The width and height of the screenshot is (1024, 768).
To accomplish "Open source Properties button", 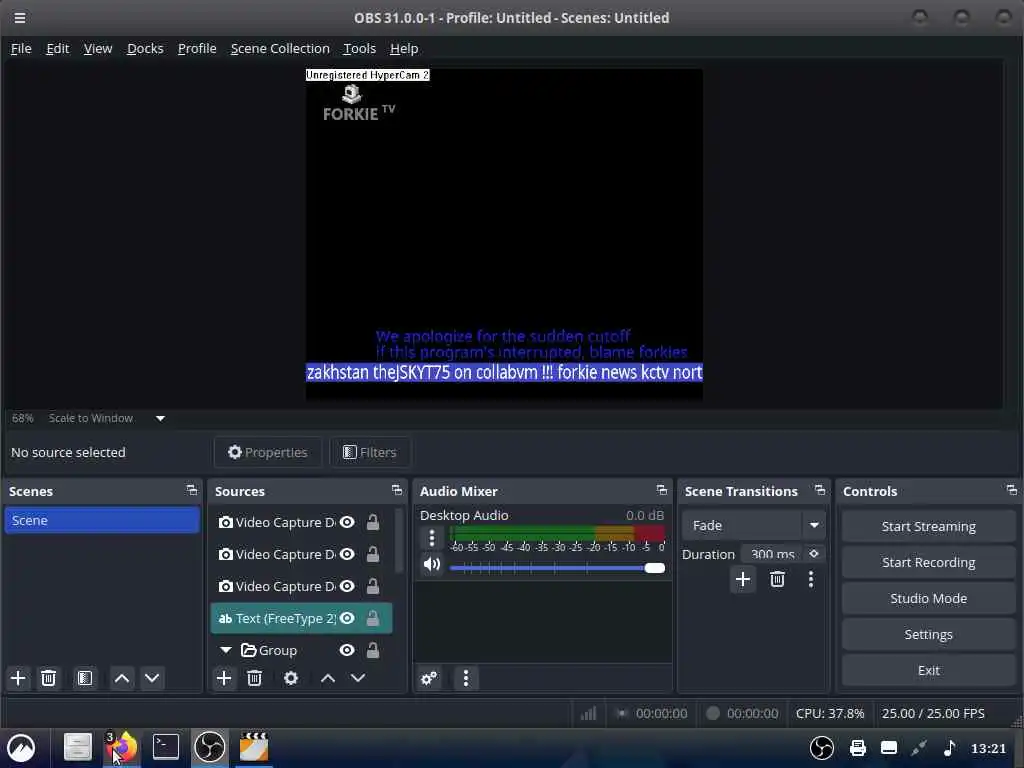I will click(268, 452).
